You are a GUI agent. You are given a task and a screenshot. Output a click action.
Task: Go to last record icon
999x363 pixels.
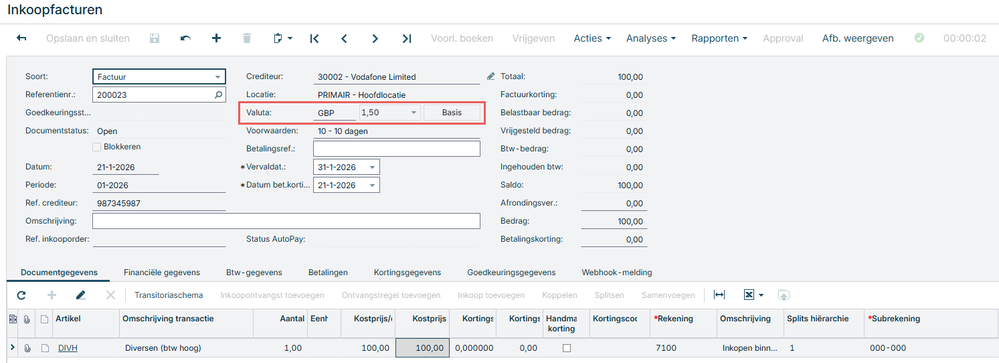[x=406, y=38]
